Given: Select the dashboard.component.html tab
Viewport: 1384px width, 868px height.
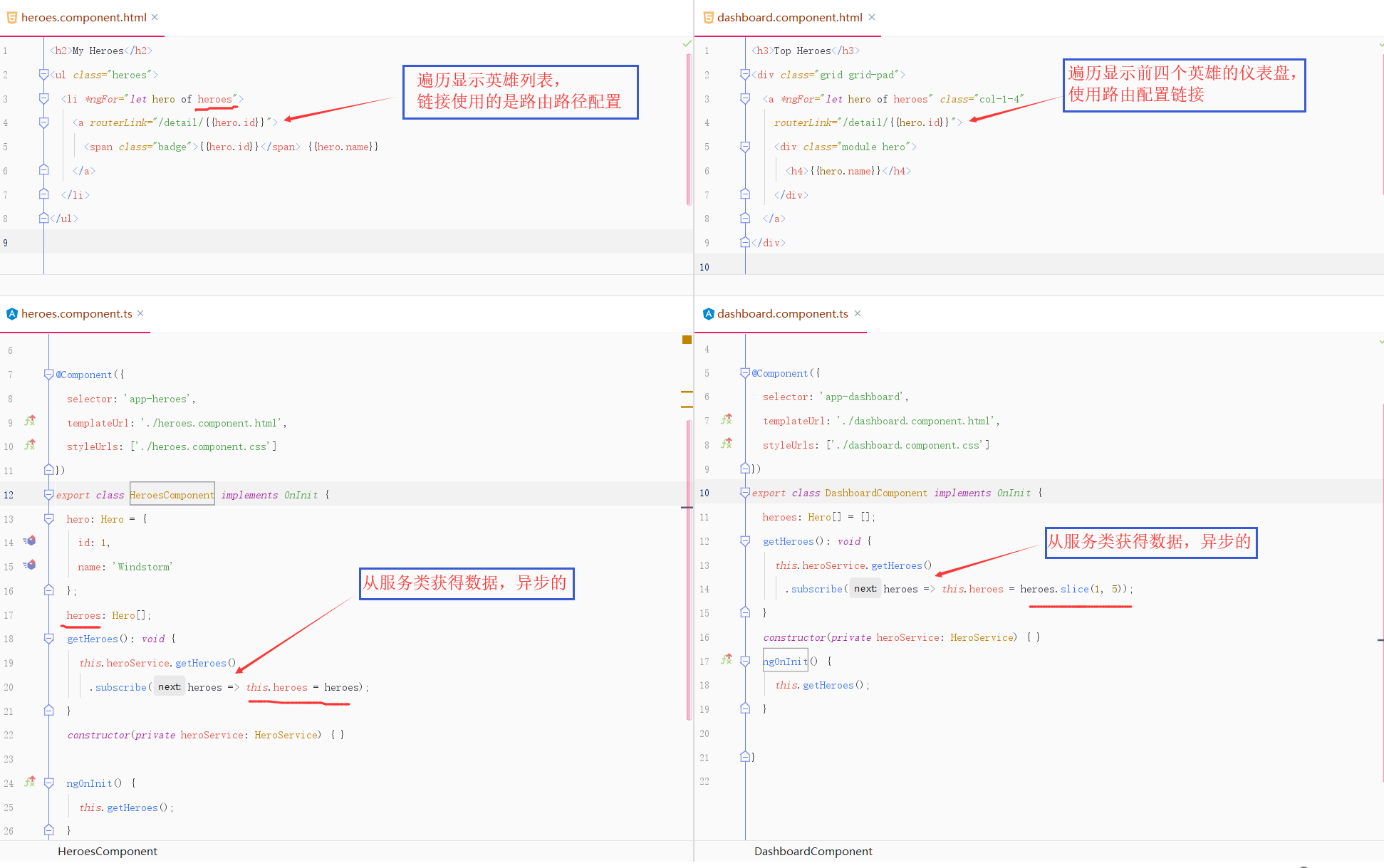Looking at the screenshot, I should [x=789, y=18].
